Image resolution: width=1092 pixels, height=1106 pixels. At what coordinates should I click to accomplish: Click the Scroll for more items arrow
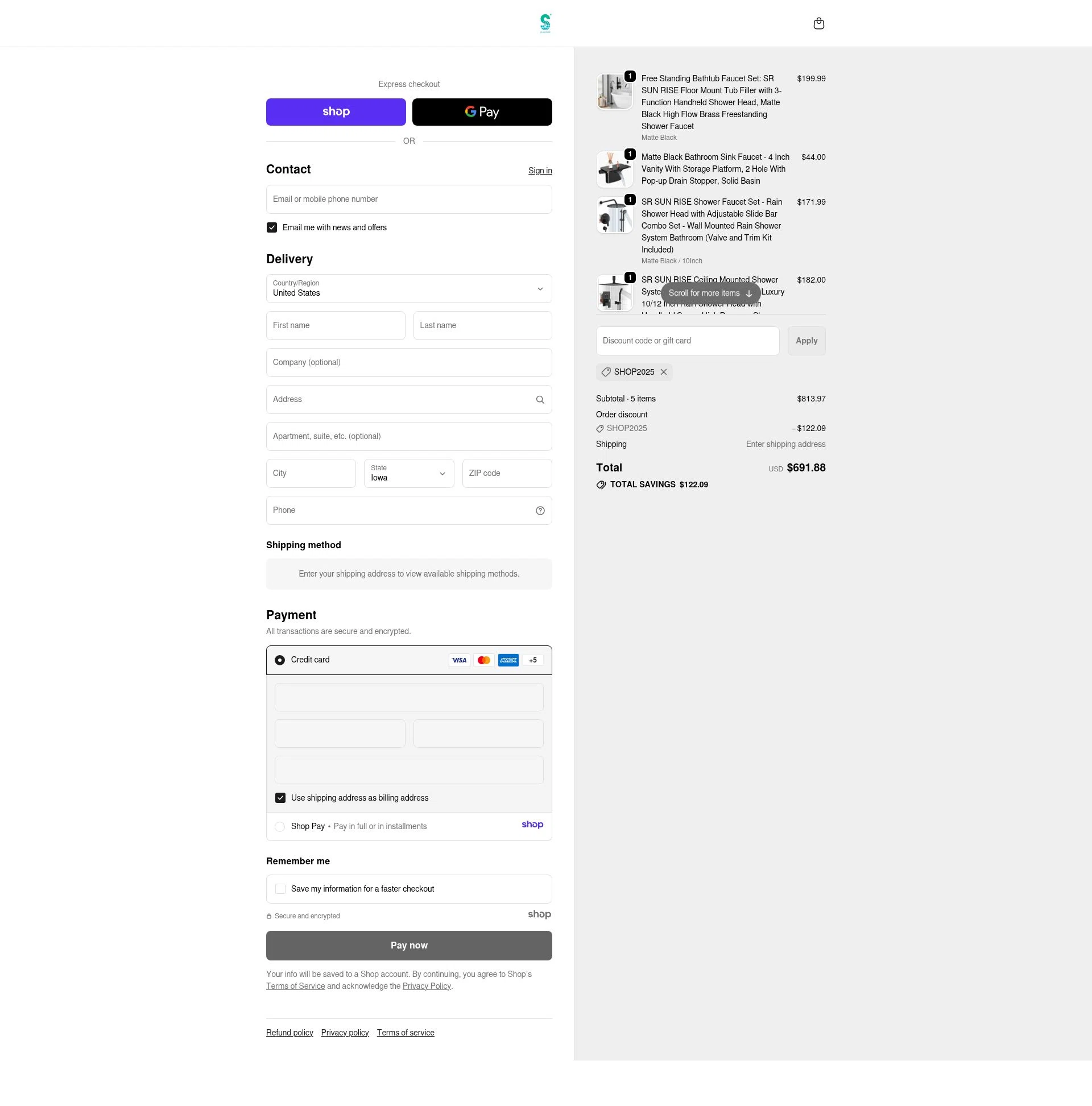coord(748,293)
